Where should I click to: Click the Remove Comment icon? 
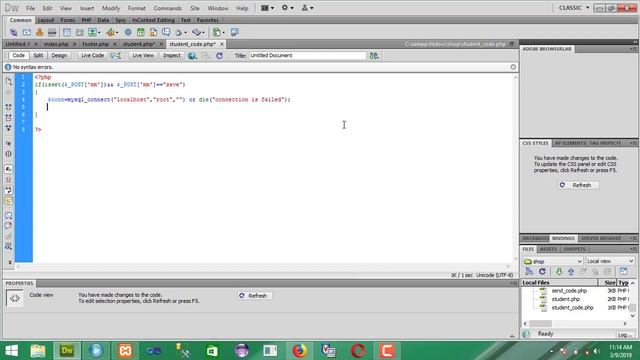pyautogui.click(x=9, y=225)
